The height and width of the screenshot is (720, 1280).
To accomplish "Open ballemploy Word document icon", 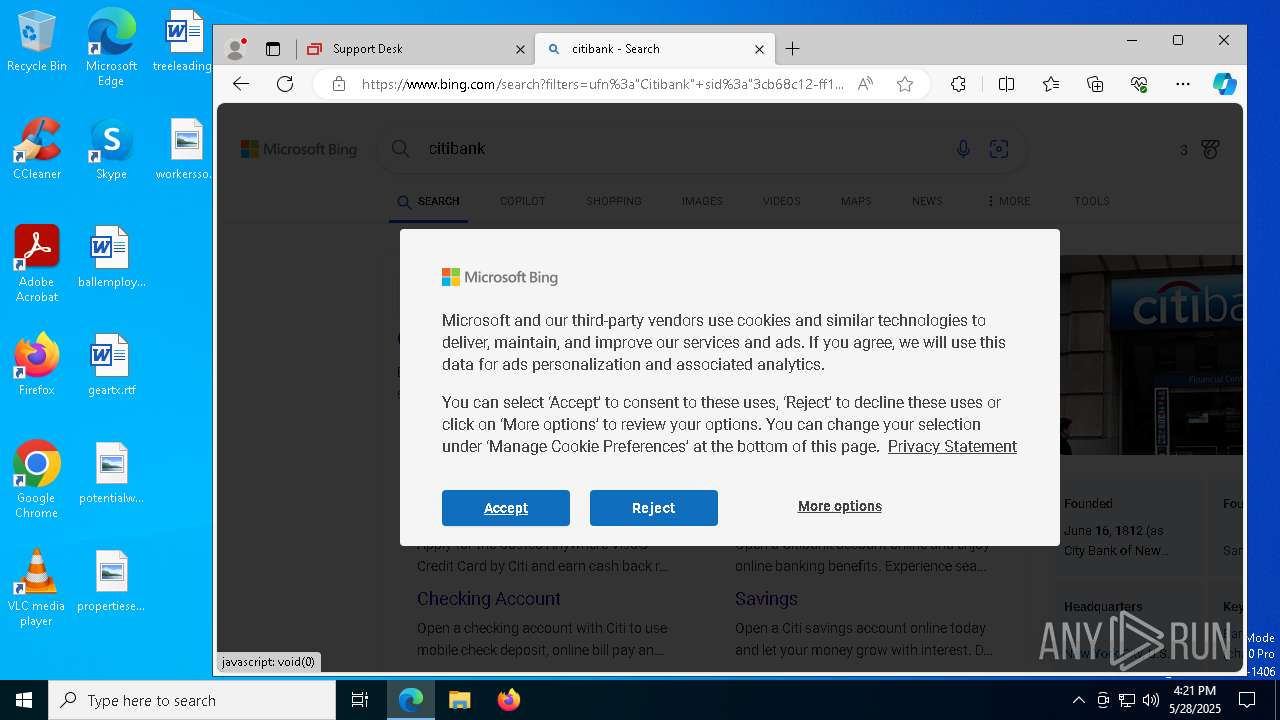I will [x=111, y=257].
